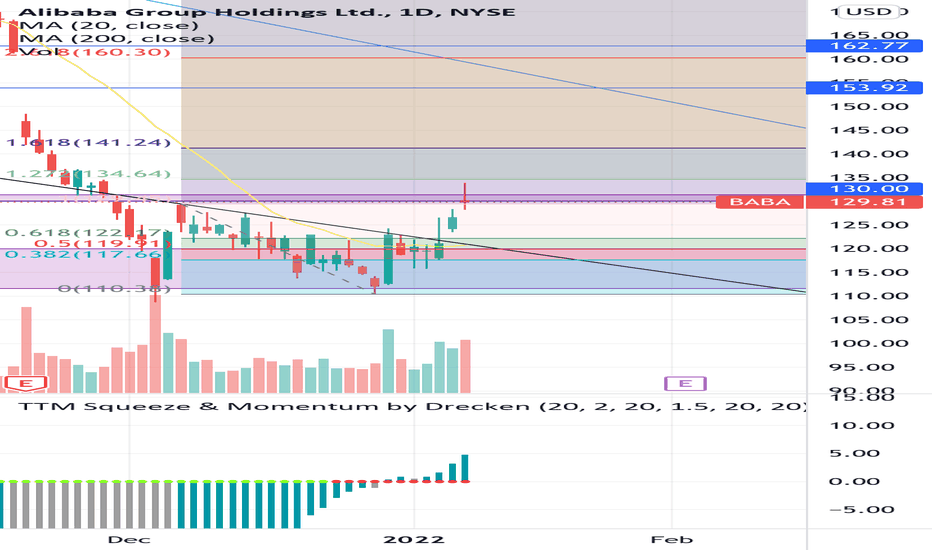Click the 1.272(134.64) Fibonacci level label
This screenshot has height=550, width=932.
tap(88, 174)
